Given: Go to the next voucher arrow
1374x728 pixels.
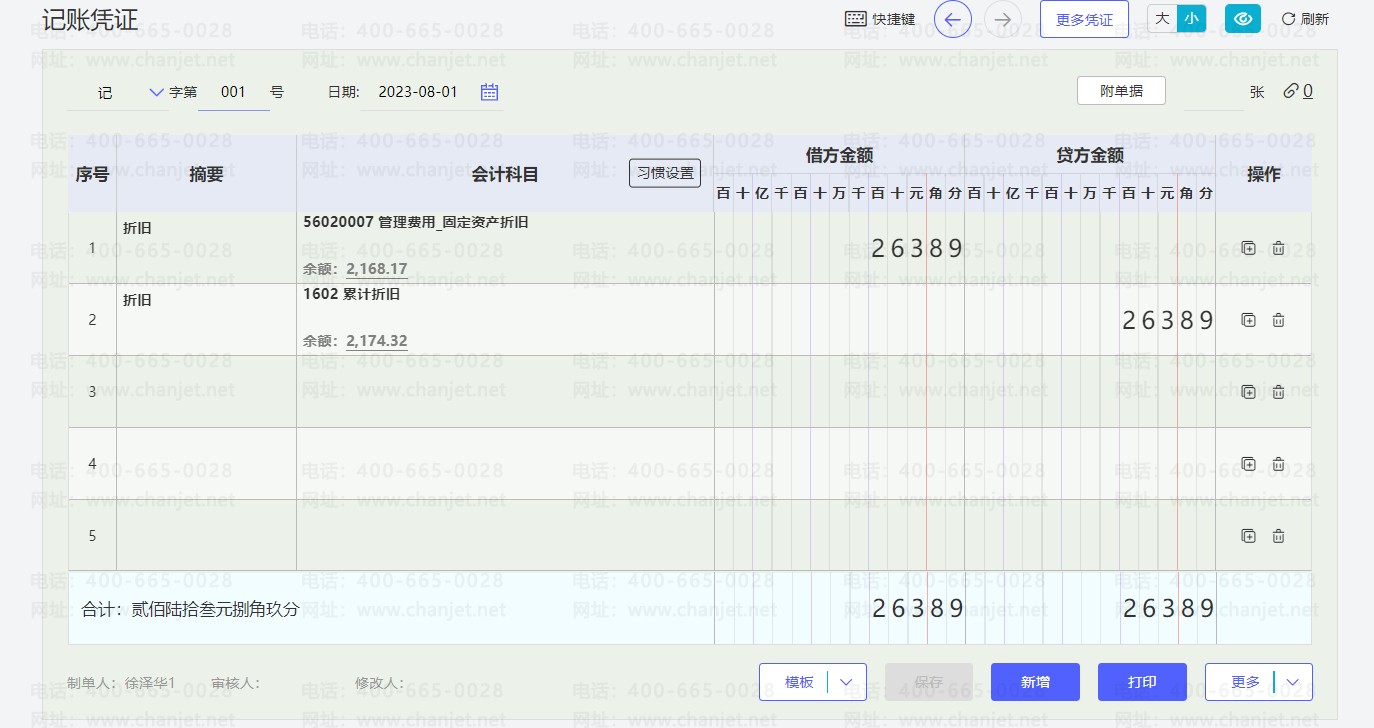Looking at the screenshot, I should coord(1003,19).
